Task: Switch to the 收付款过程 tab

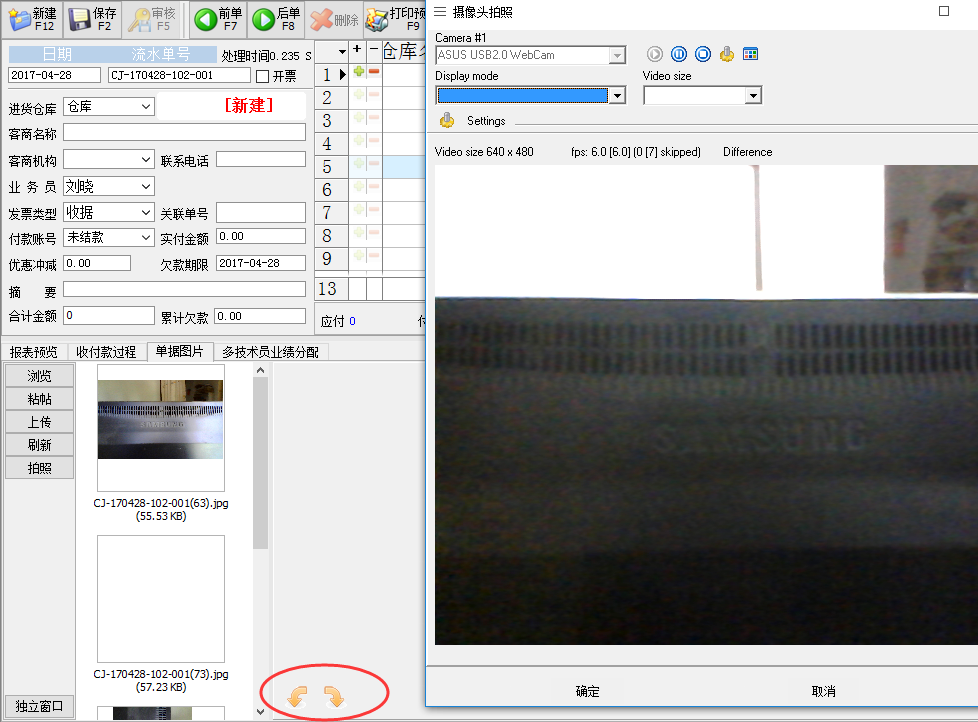Action: [106, 352]
